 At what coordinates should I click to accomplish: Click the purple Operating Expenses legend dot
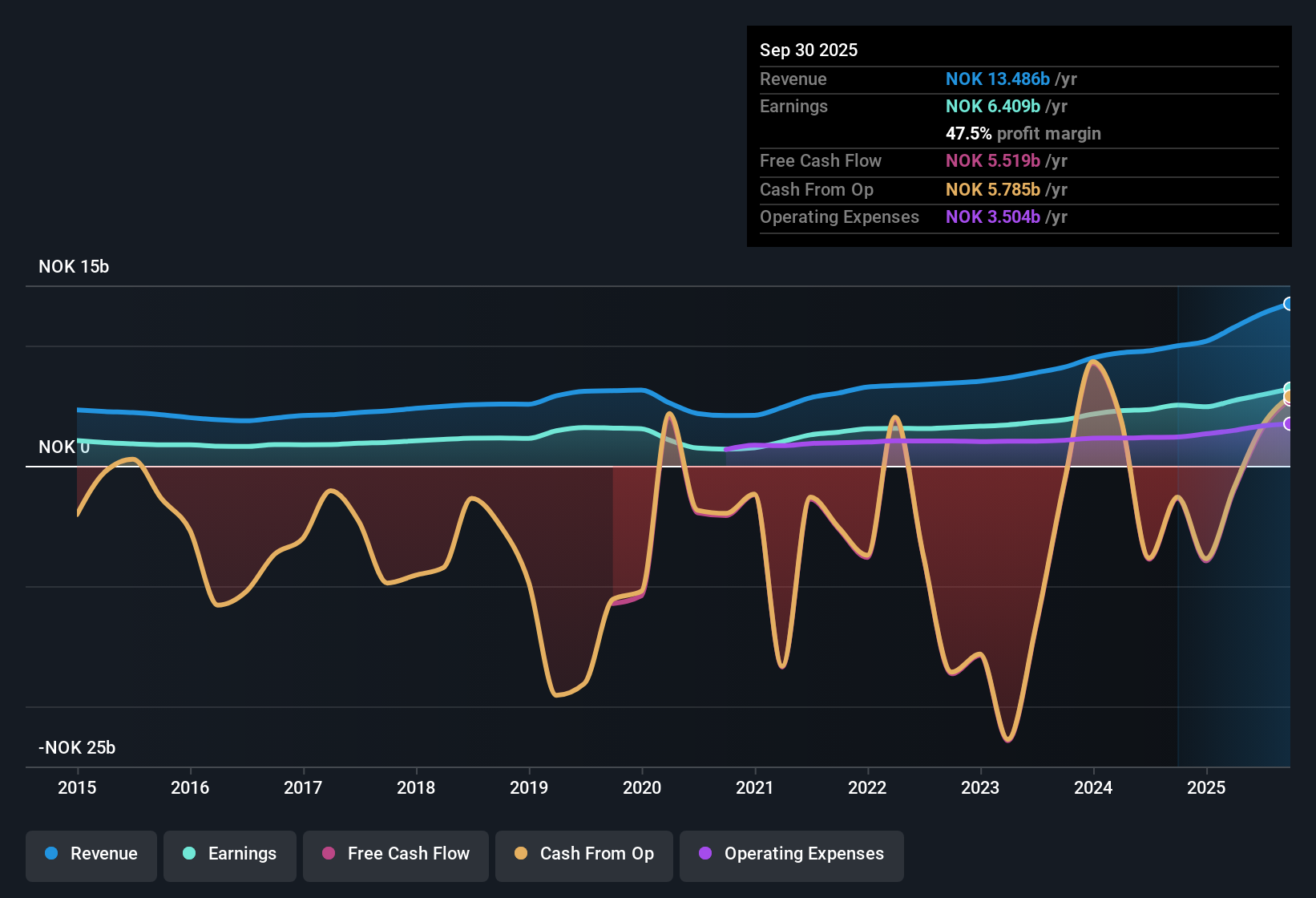tap(704, 854)
